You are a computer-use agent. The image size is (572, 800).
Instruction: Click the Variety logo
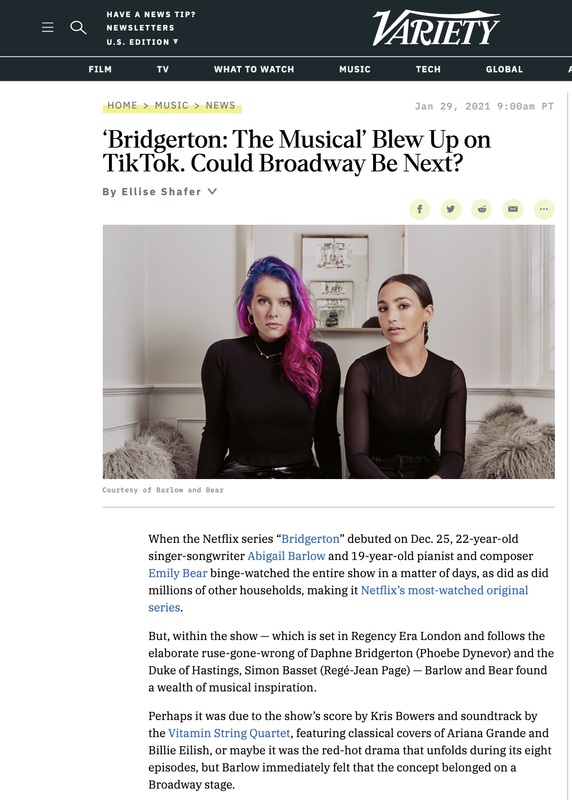tap(436, 28)
